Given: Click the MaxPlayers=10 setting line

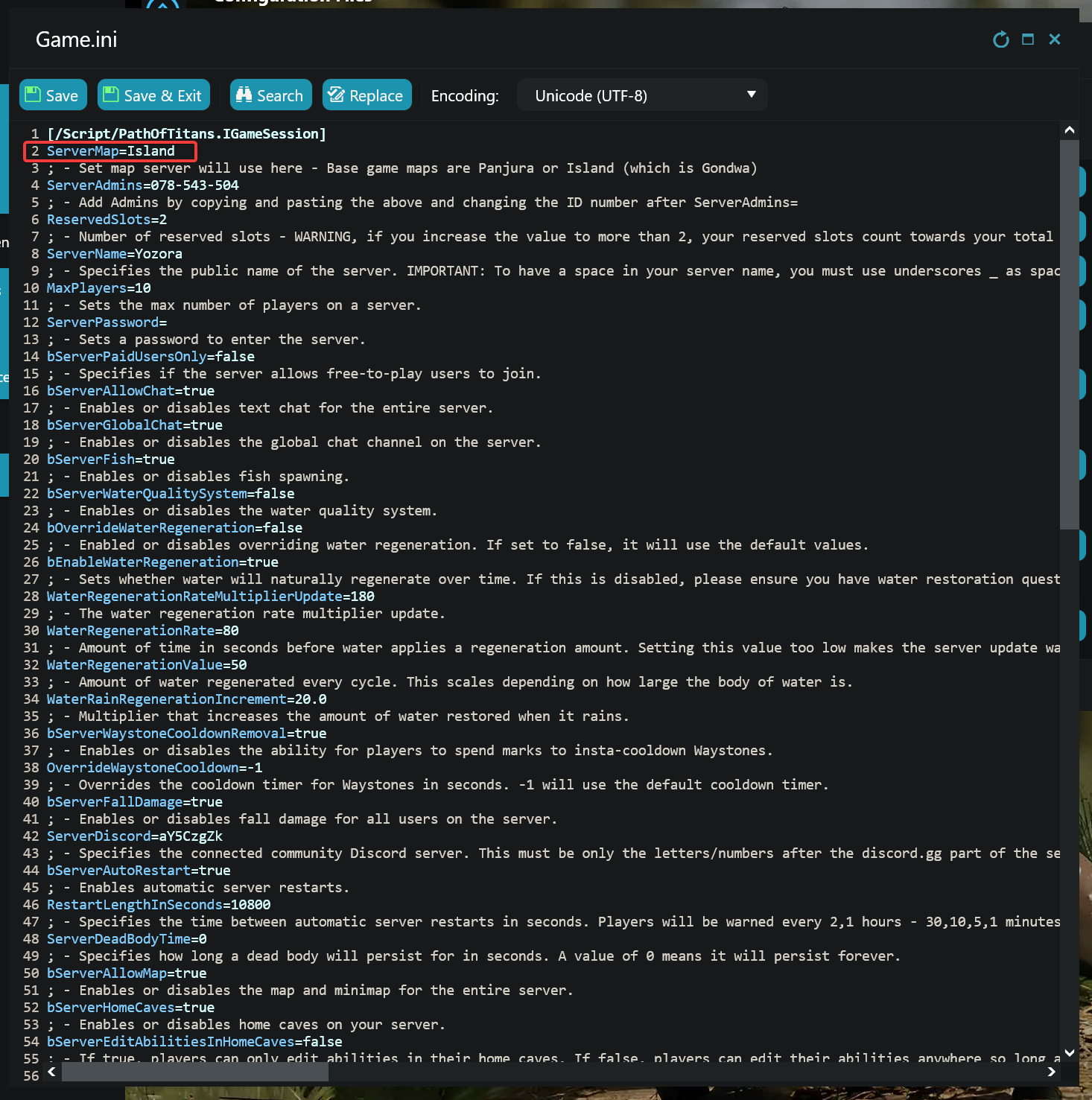Looking at the screenshot, I should (99, 288).
